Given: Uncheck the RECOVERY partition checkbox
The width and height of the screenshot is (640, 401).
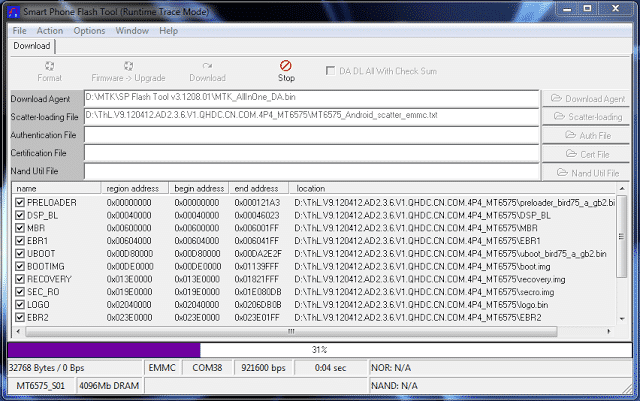Looking at the screenshot, I should coord(20,279).
